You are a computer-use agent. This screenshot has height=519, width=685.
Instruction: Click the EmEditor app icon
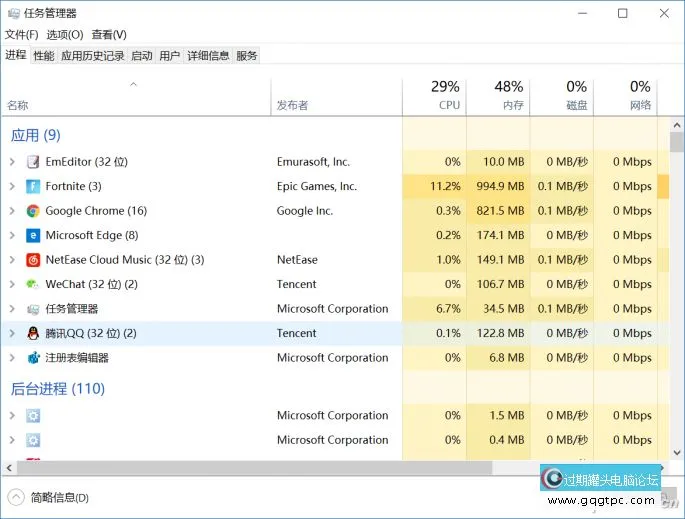(33, 162)
